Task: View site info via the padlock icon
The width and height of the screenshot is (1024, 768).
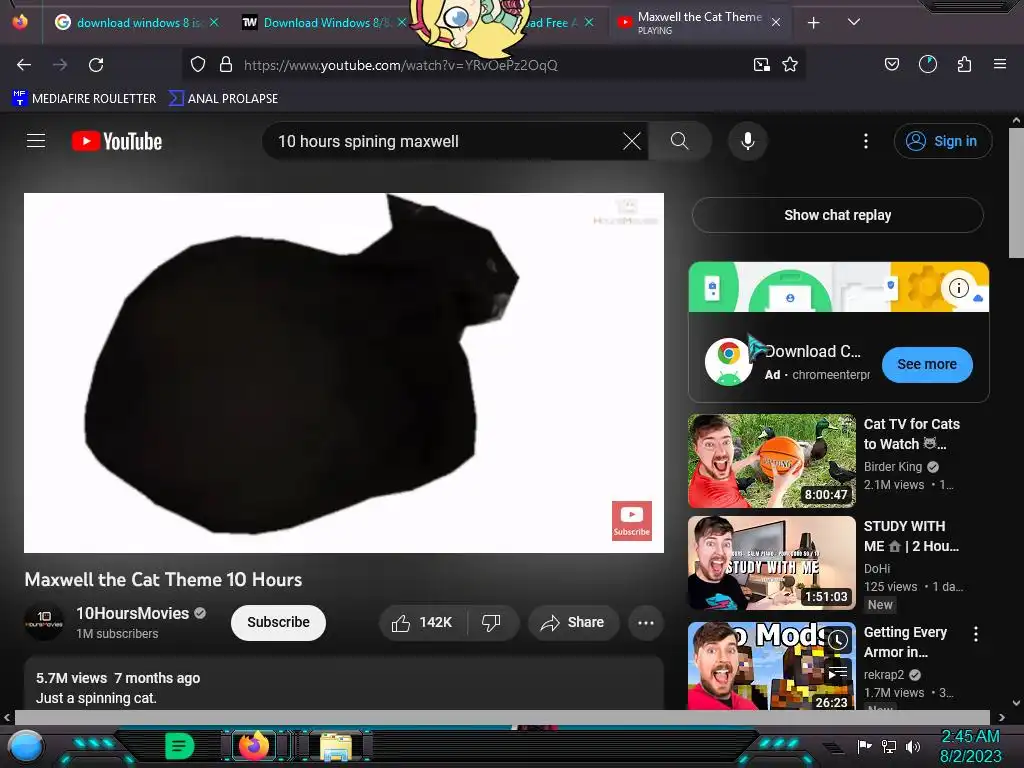Action: [x=226, y=65]
